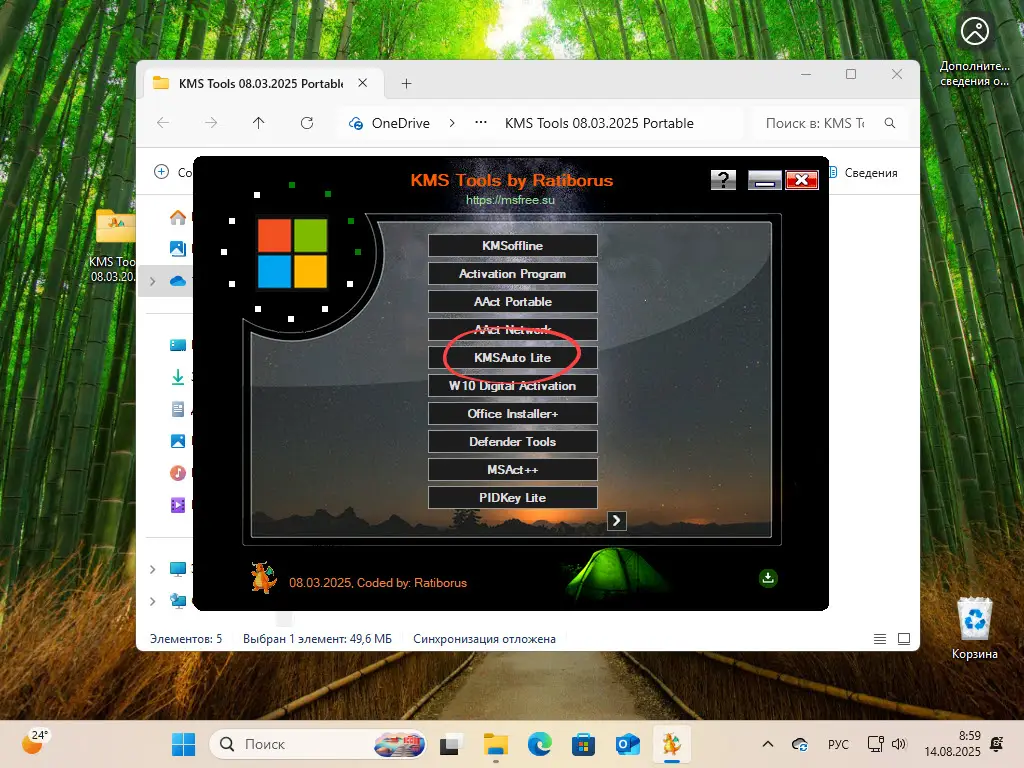Show the next page of tools arrow
The height and width of the screenshot is (768, 1024).
tap(617, 520)
